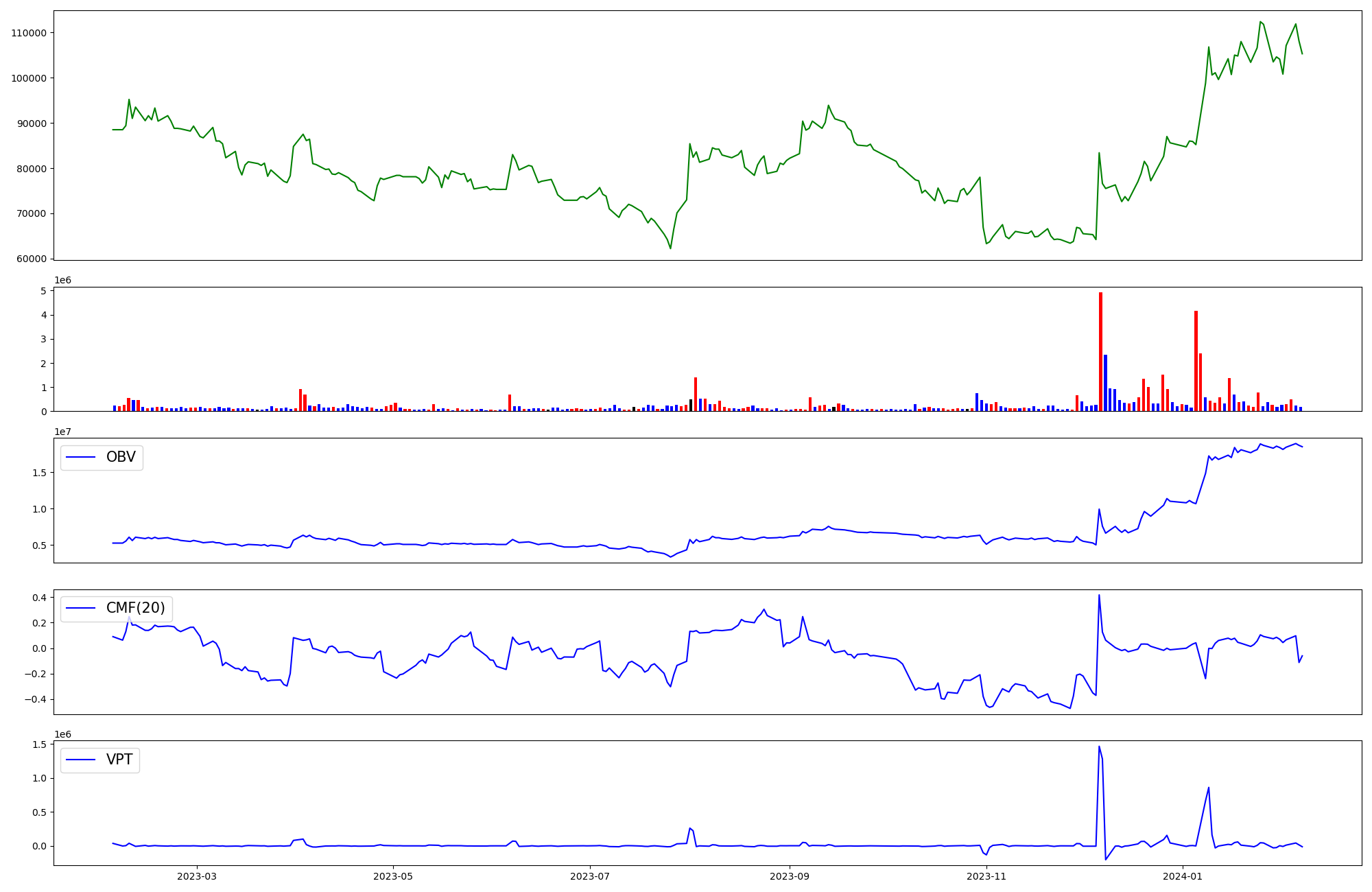1372x892 pixels.
Task: Click the 2023-09 x-axis date label
Action: click(x=790, y=876)
